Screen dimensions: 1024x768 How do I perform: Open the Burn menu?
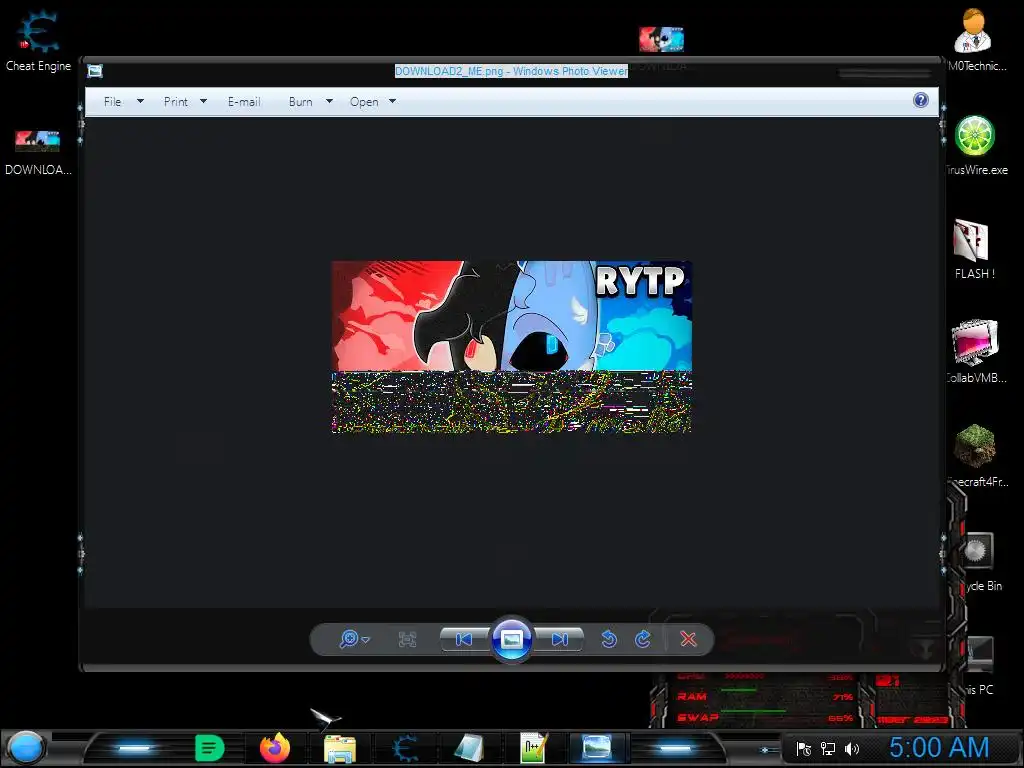click(300, 102)
